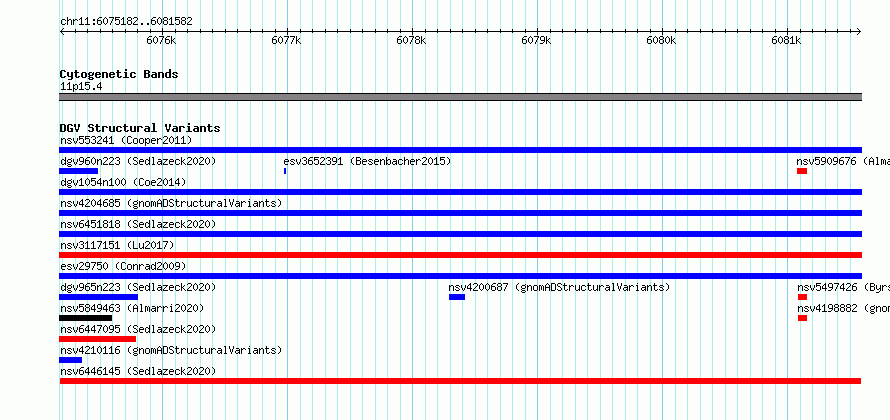Click the red bar under nsv6447095

point(98,339)
